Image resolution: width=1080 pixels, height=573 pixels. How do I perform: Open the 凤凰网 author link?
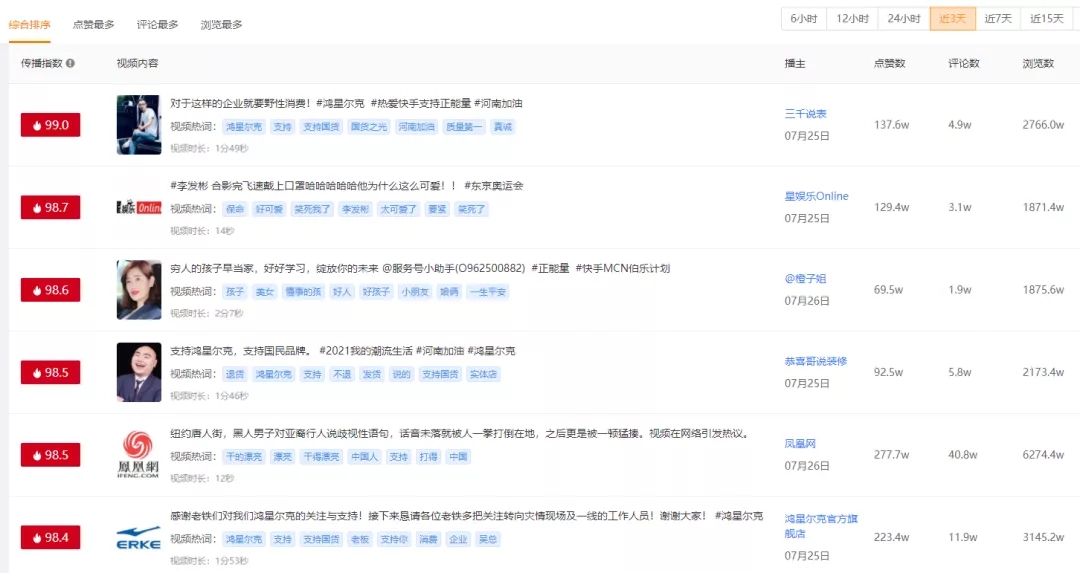800,444
